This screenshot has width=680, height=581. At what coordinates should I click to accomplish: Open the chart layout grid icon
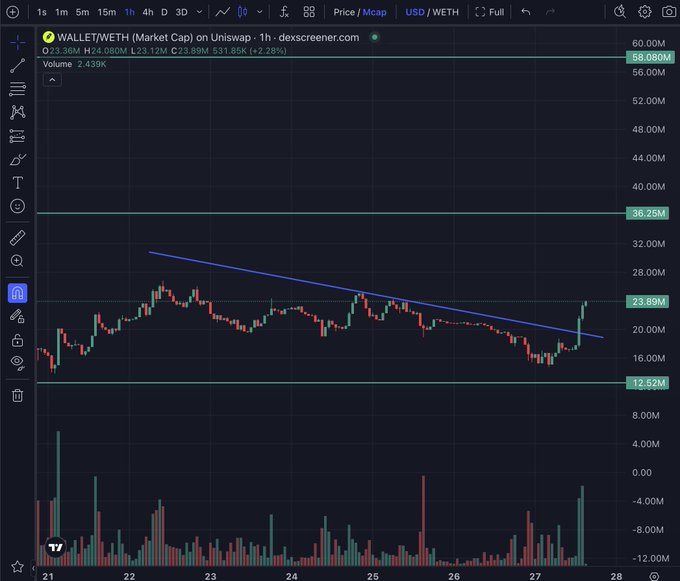pos(309,12)
